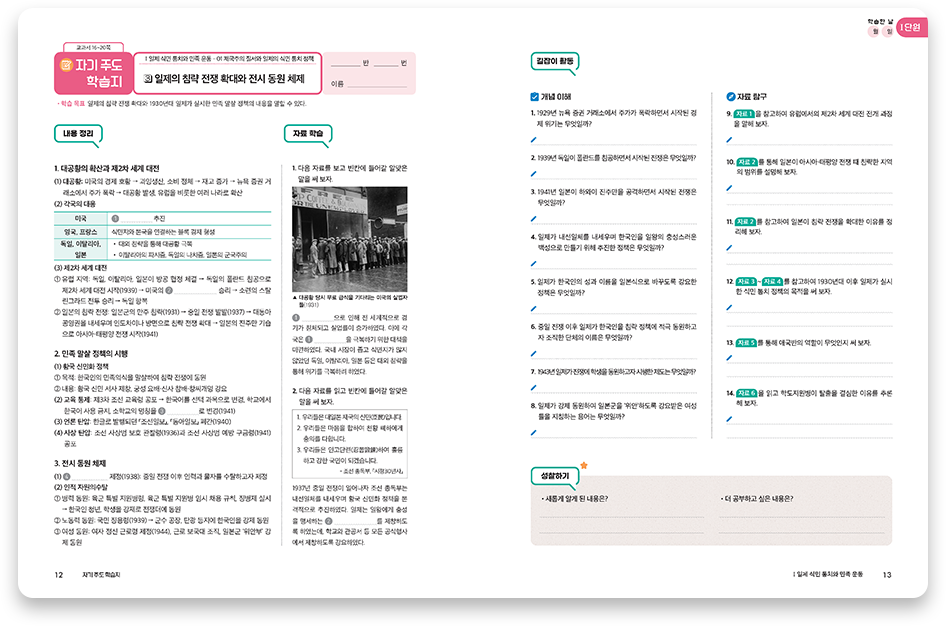946x626 pixels.
Task: Click the pencil mark under question 7
Action: pos(533,388)
